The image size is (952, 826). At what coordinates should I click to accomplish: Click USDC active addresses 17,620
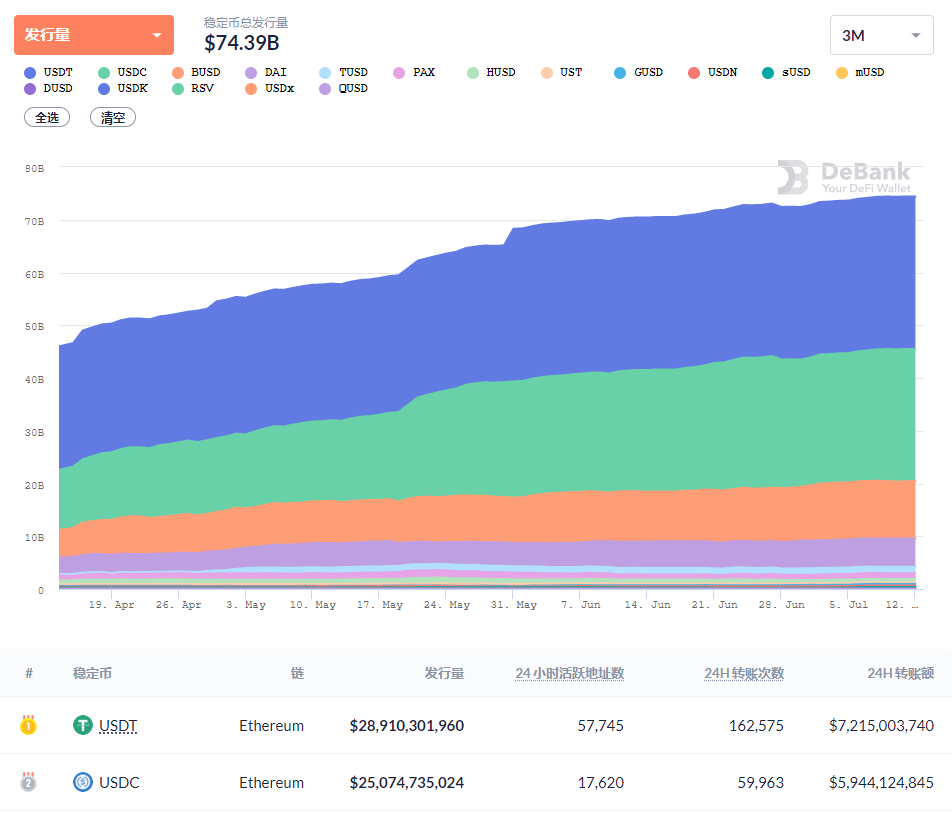pyautogui.click(x=600, y=782)
